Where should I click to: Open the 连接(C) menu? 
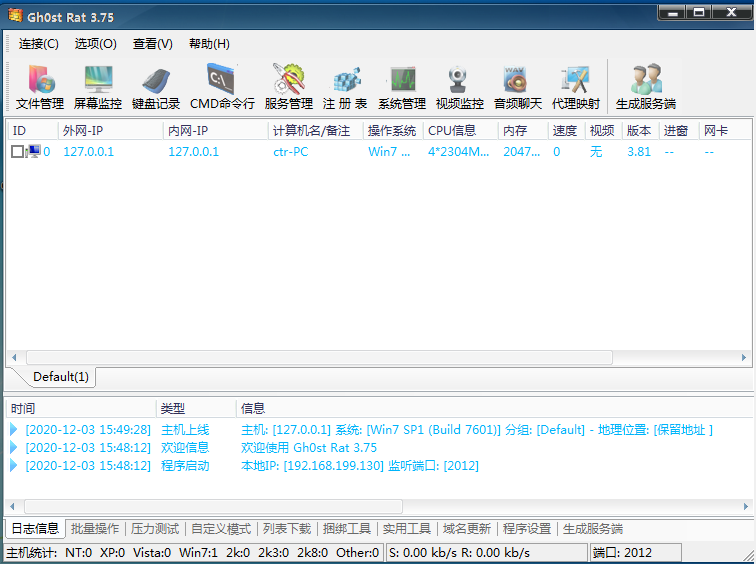point(39,44)
